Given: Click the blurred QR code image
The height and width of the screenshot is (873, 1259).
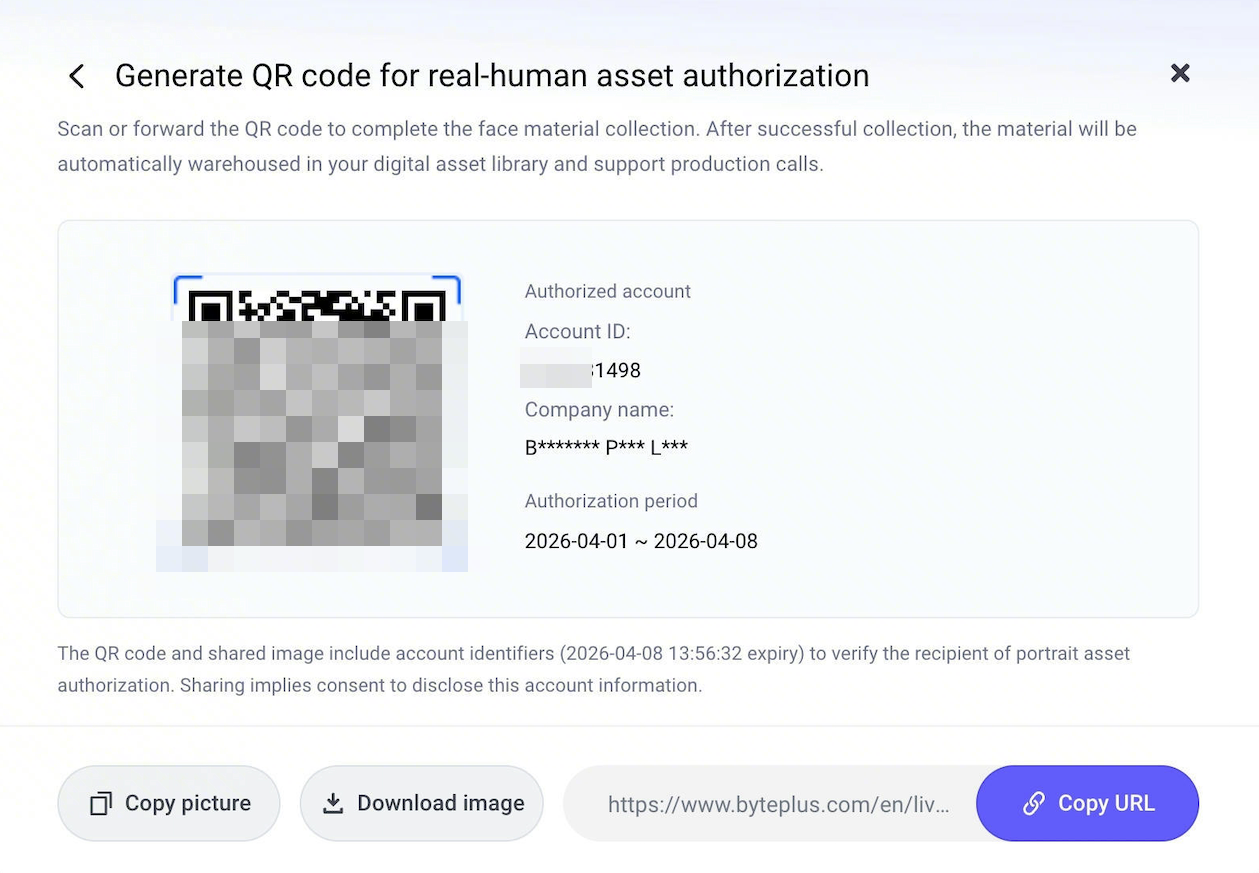Looking at the screenshot, I should 314,425.
